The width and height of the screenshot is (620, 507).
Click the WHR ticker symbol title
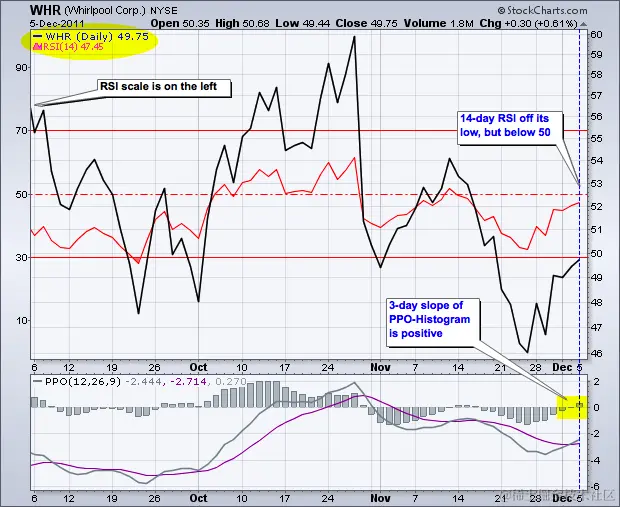pyautogui.click(x=45, y=10)
